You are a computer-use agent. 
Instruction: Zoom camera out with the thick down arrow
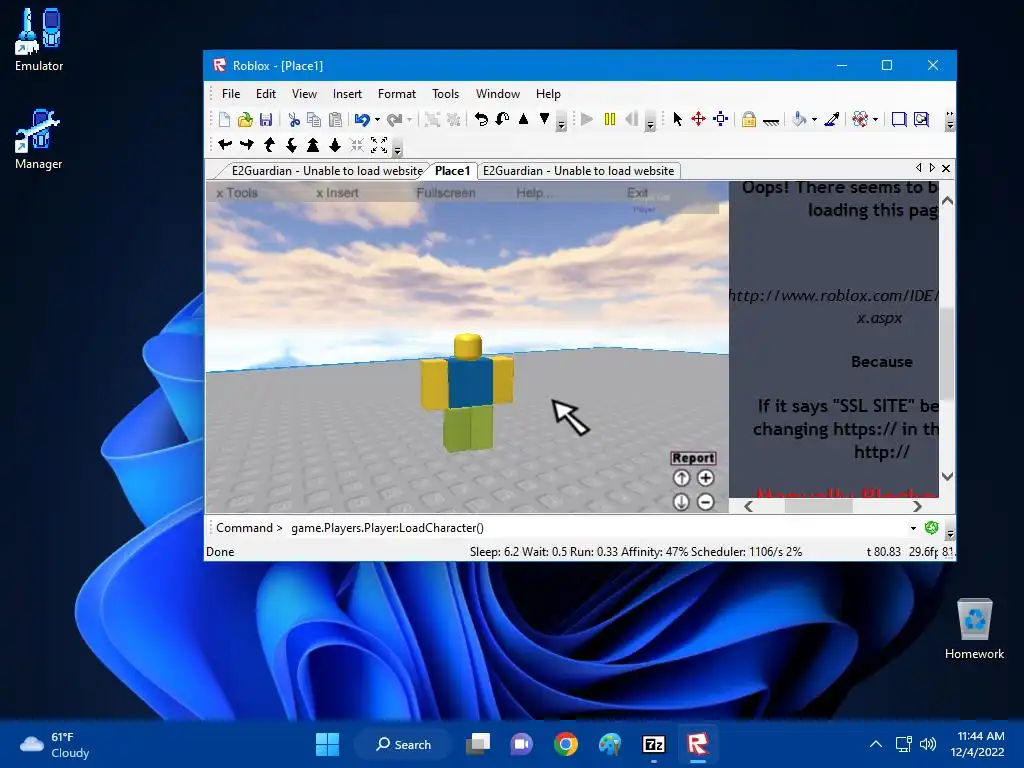335,144
